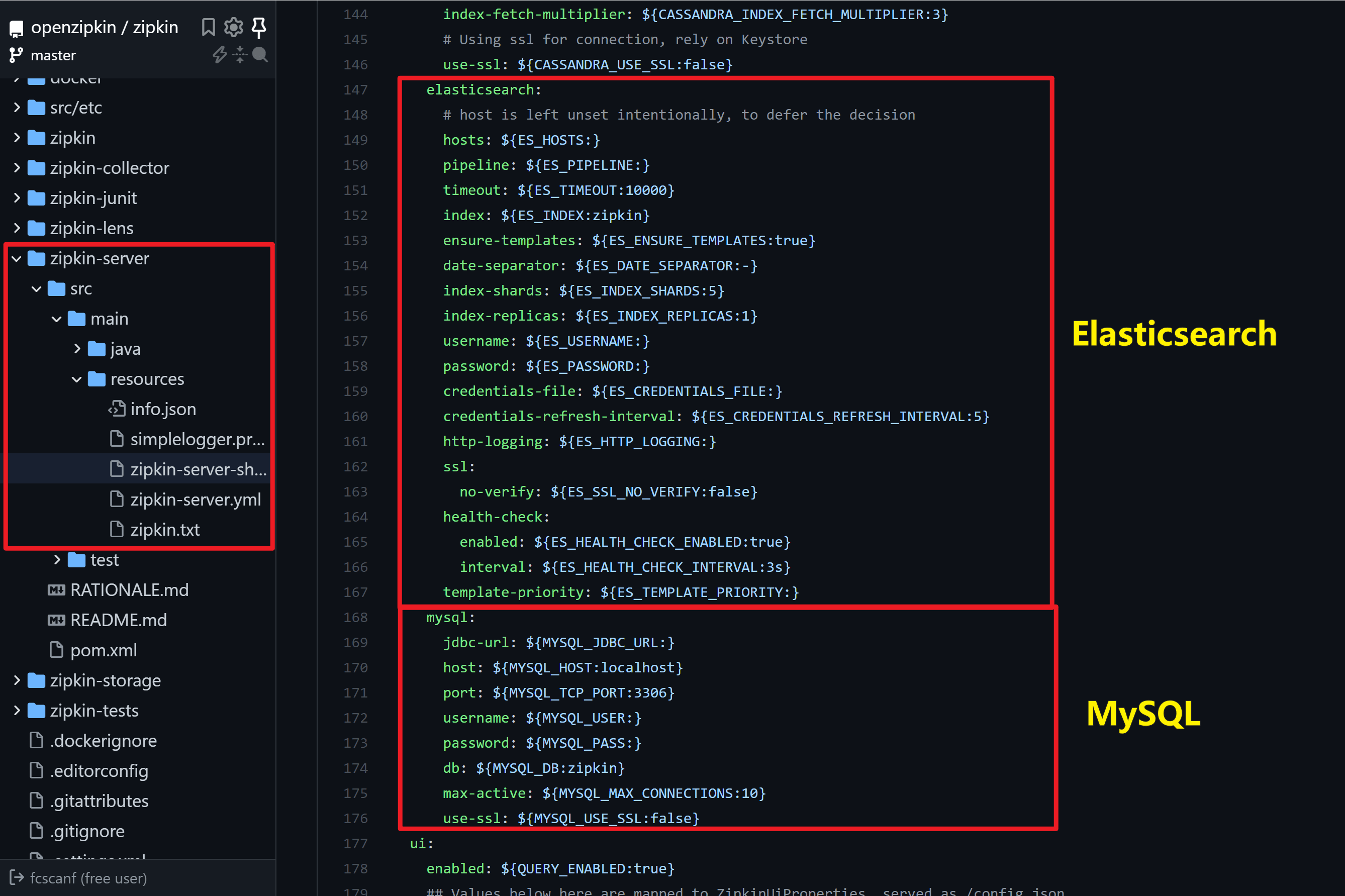Click the master branch icon

16,55
